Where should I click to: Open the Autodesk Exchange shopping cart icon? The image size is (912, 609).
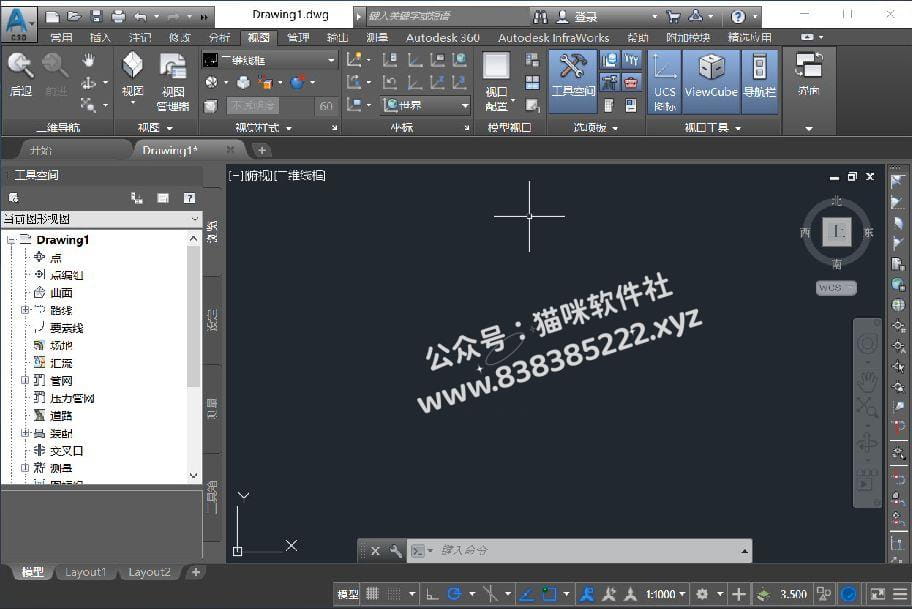point(673,16)
